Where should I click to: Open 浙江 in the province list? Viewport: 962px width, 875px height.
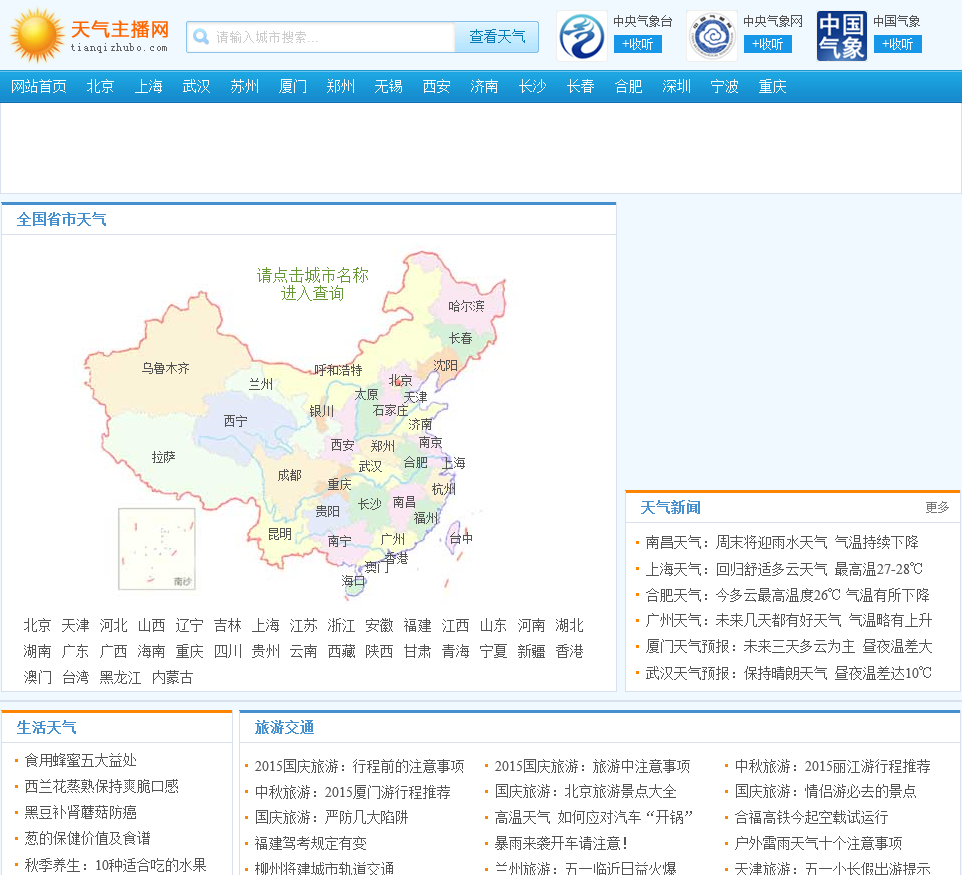[x=341, y=625]
